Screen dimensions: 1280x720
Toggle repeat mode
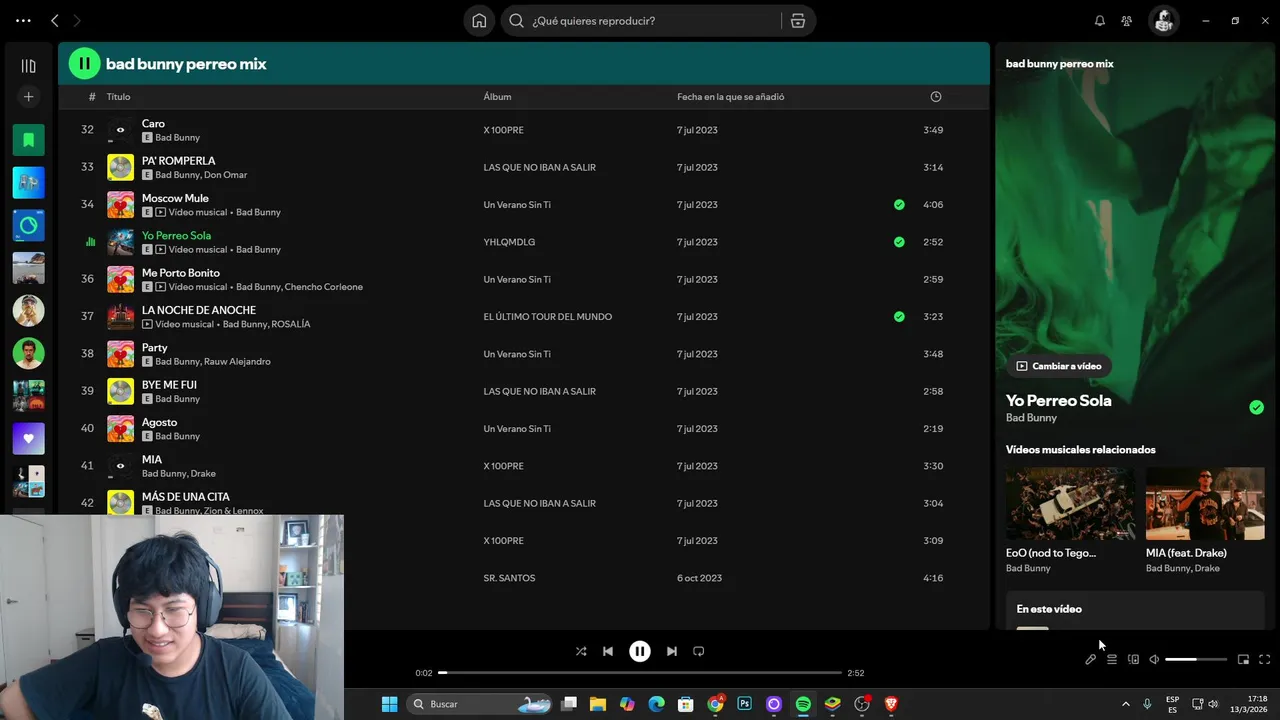[699, 651]
